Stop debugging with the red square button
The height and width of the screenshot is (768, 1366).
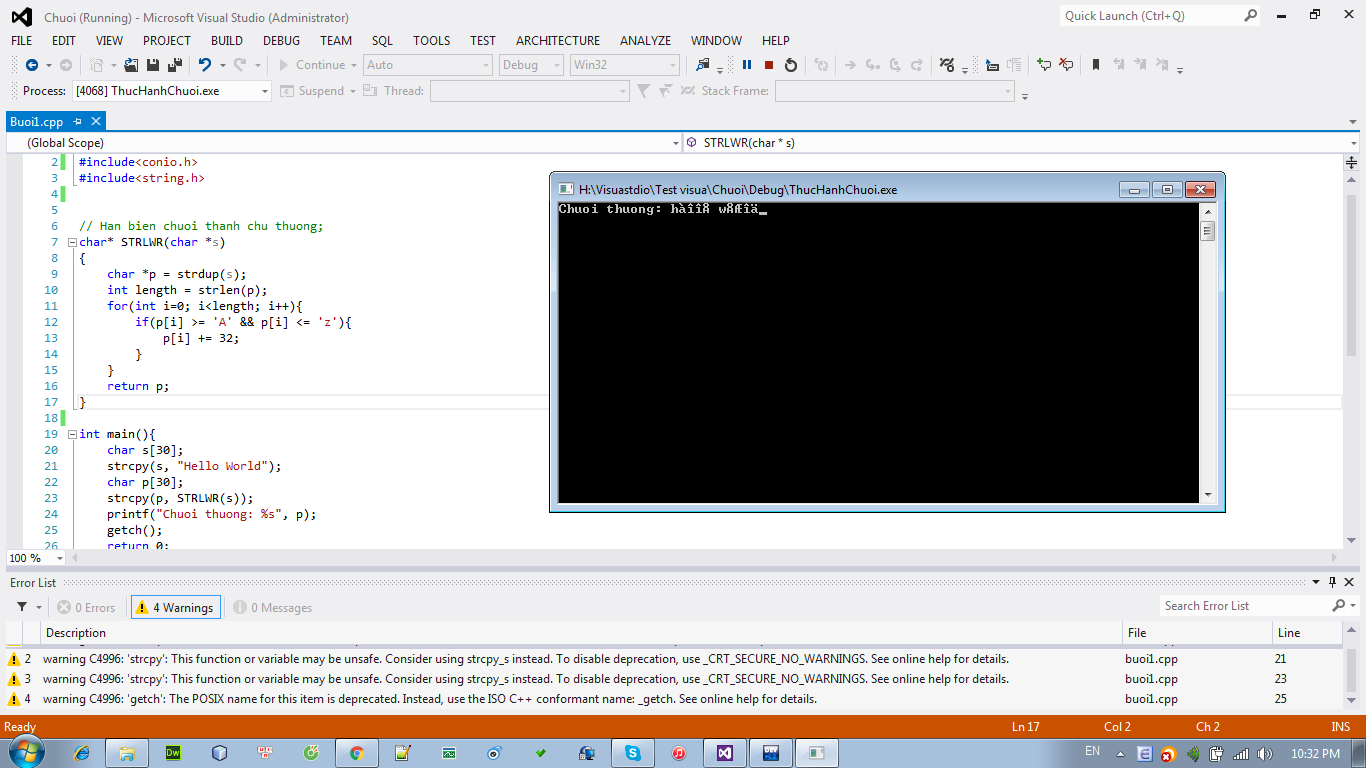pos(769,65)
